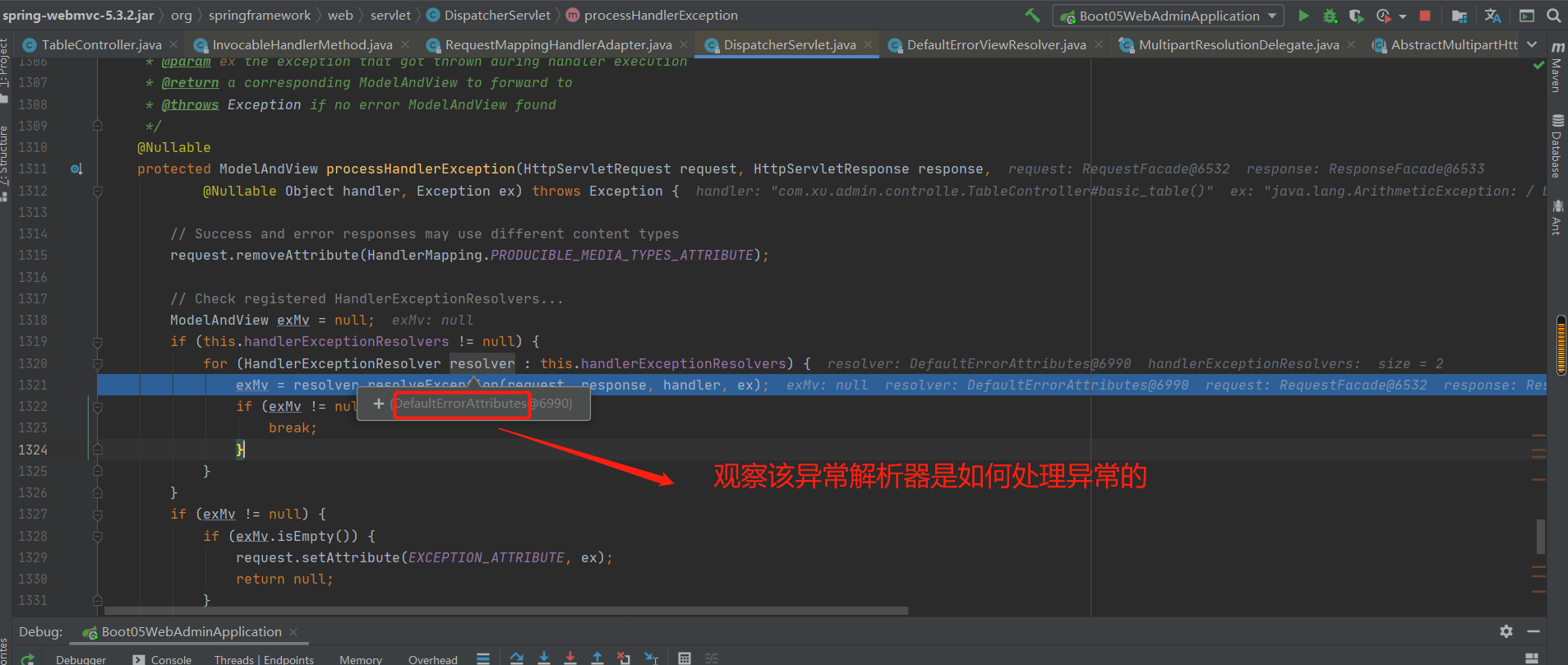Click servlet breadcrumb segment
Image resolution: width=1568 pixels, height=665 pixels.
point(390,15)
